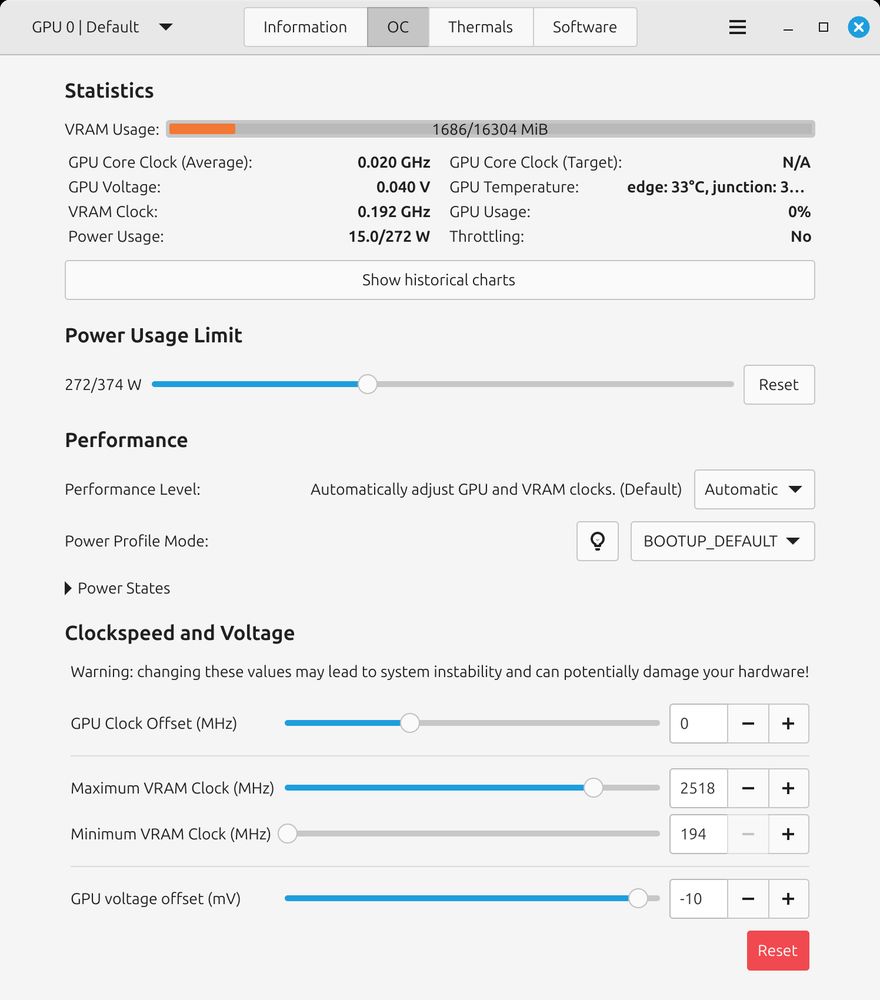Viewport: 880px width, 1000px height.
Task: Decrease Maximum VRAM Clock with minus
Action: click(748, 788)
